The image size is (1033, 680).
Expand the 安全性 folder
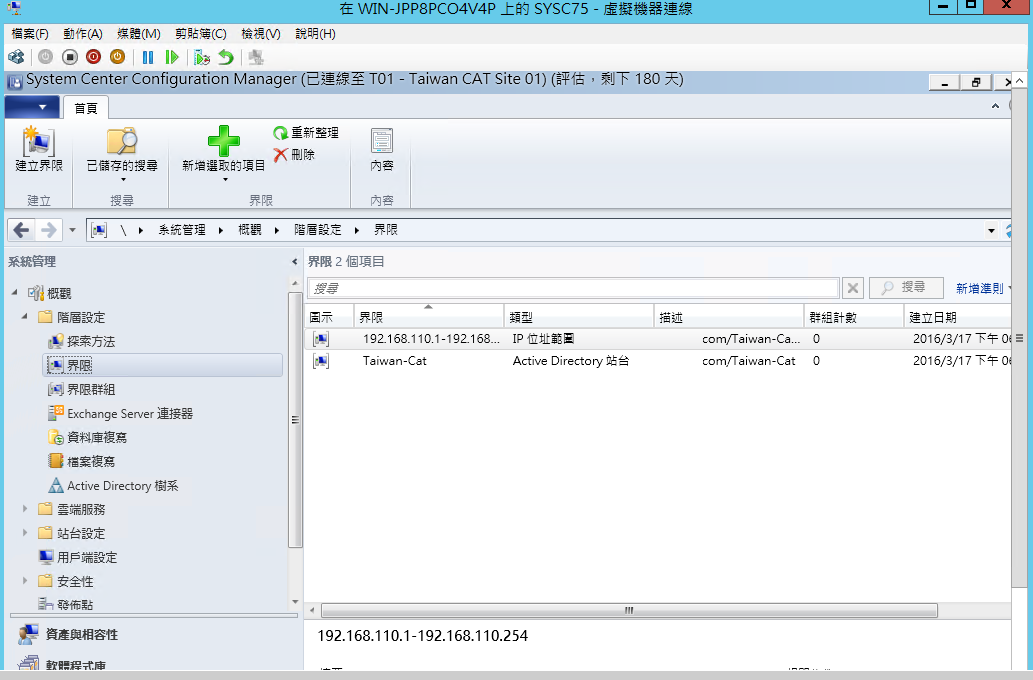point(25,581)
